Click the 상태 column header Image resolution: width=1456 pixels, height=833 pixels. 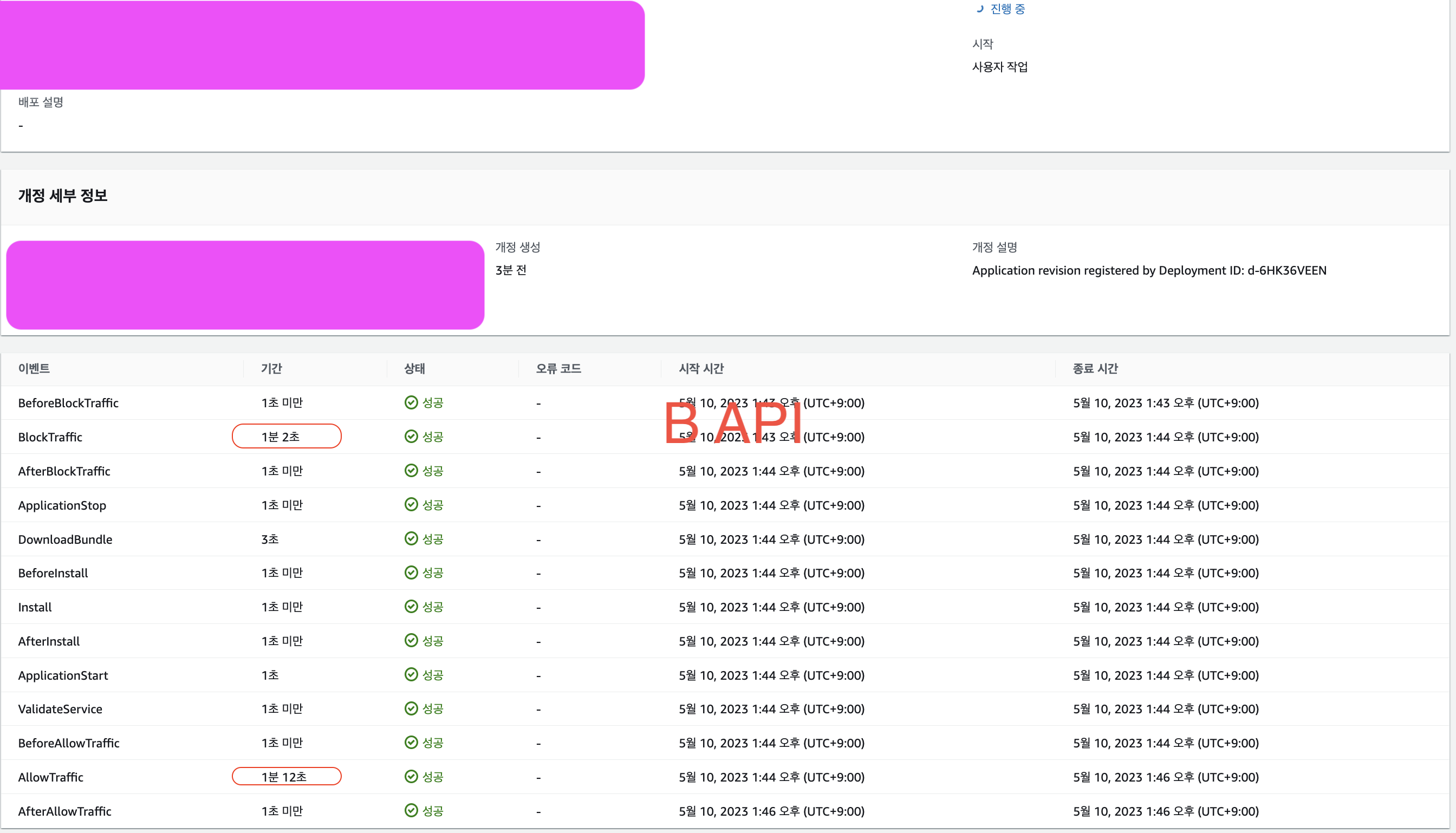(414, 368)
